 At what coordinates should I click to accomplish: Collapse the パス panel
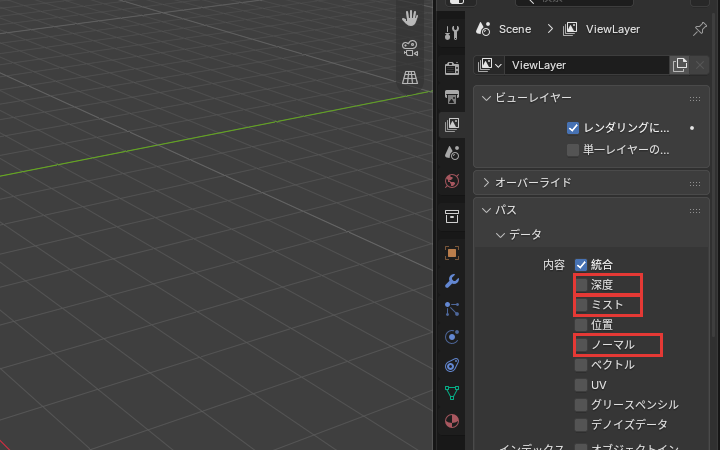486,210
